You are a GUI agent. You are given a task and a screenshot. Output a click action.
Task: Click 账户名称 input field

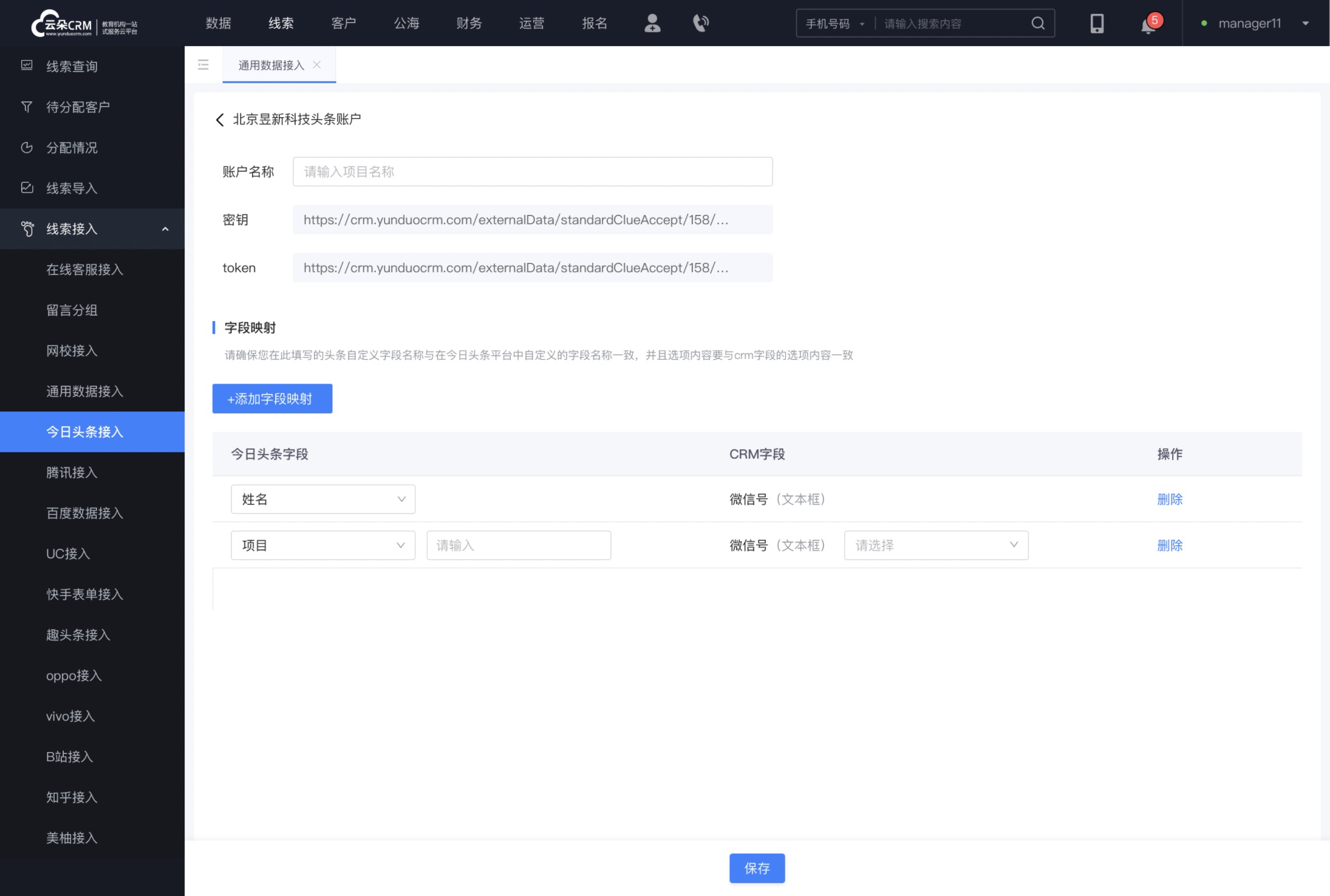click(533, 171)
